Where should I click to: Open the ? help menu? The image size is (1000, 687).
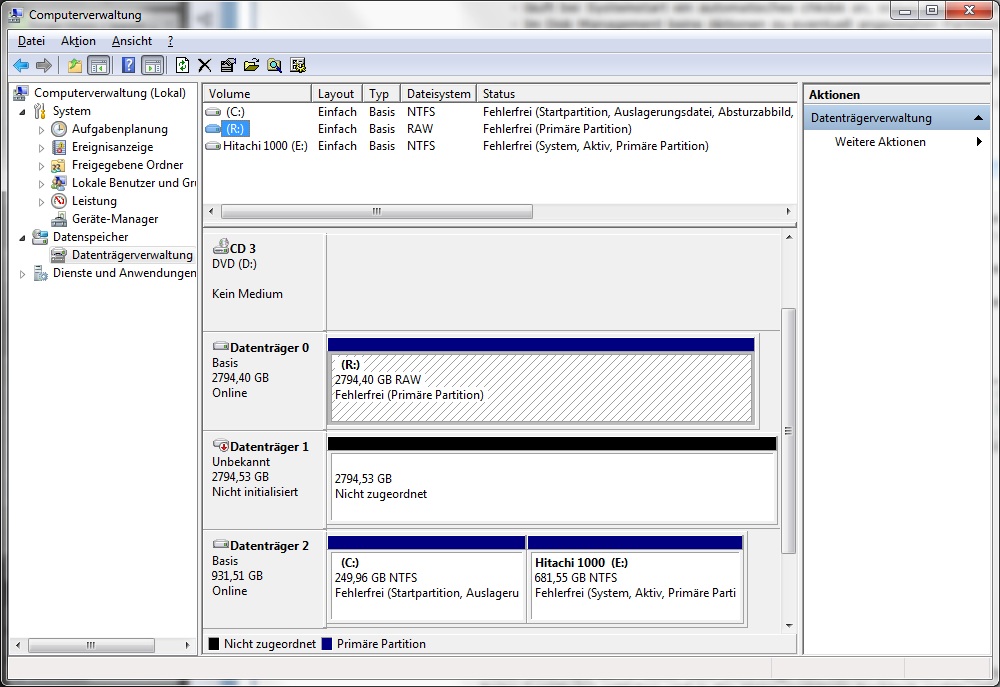pos(170,41)
